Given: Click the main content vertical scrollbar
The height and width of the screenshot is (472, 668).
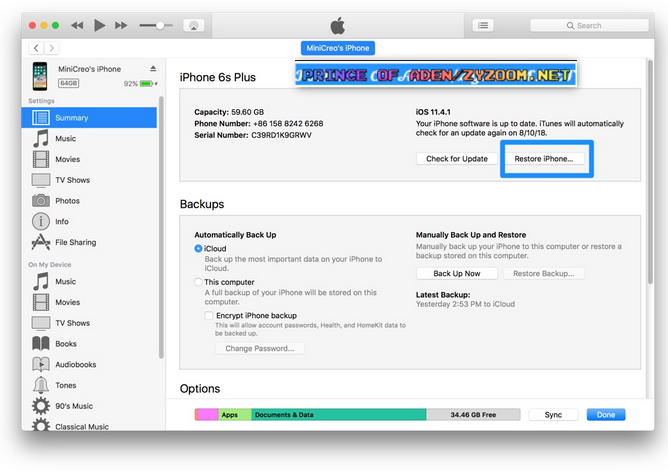Looking at the screenshot, I should pos(650,172).
